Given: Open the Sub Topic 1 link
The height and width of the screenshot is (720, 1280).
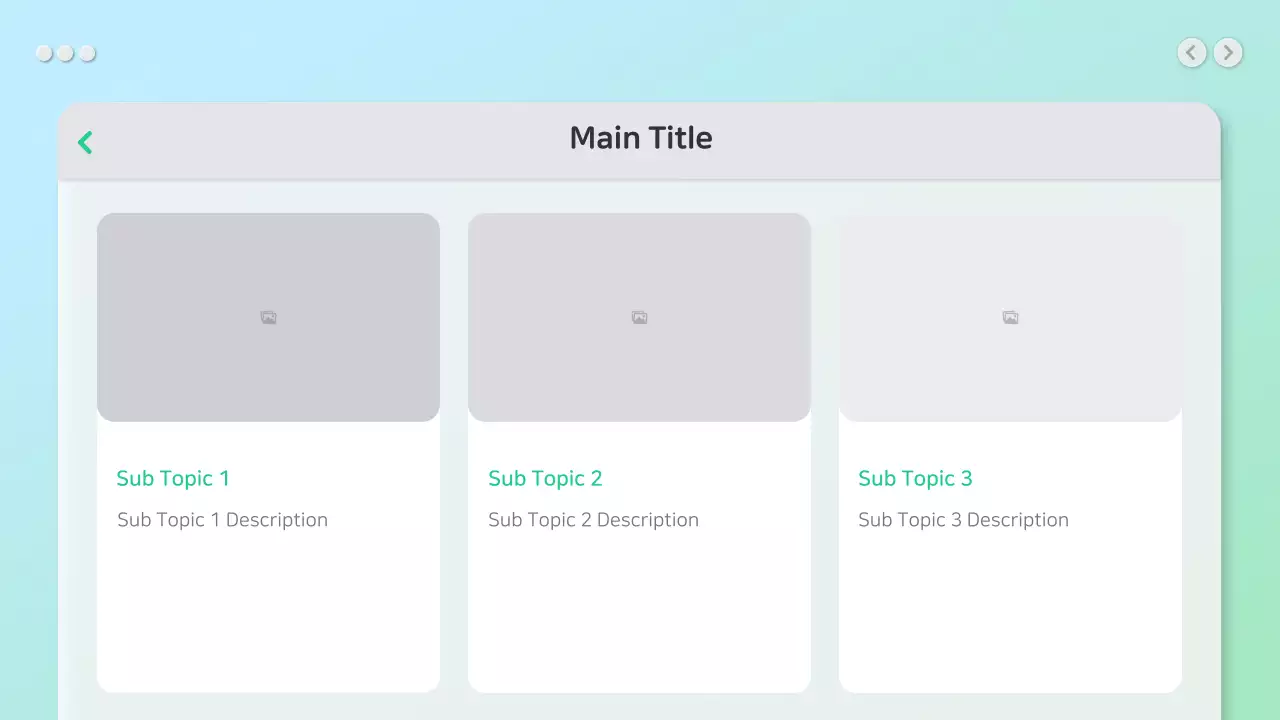Looking at the screenshot, I should tap(173, 478).
